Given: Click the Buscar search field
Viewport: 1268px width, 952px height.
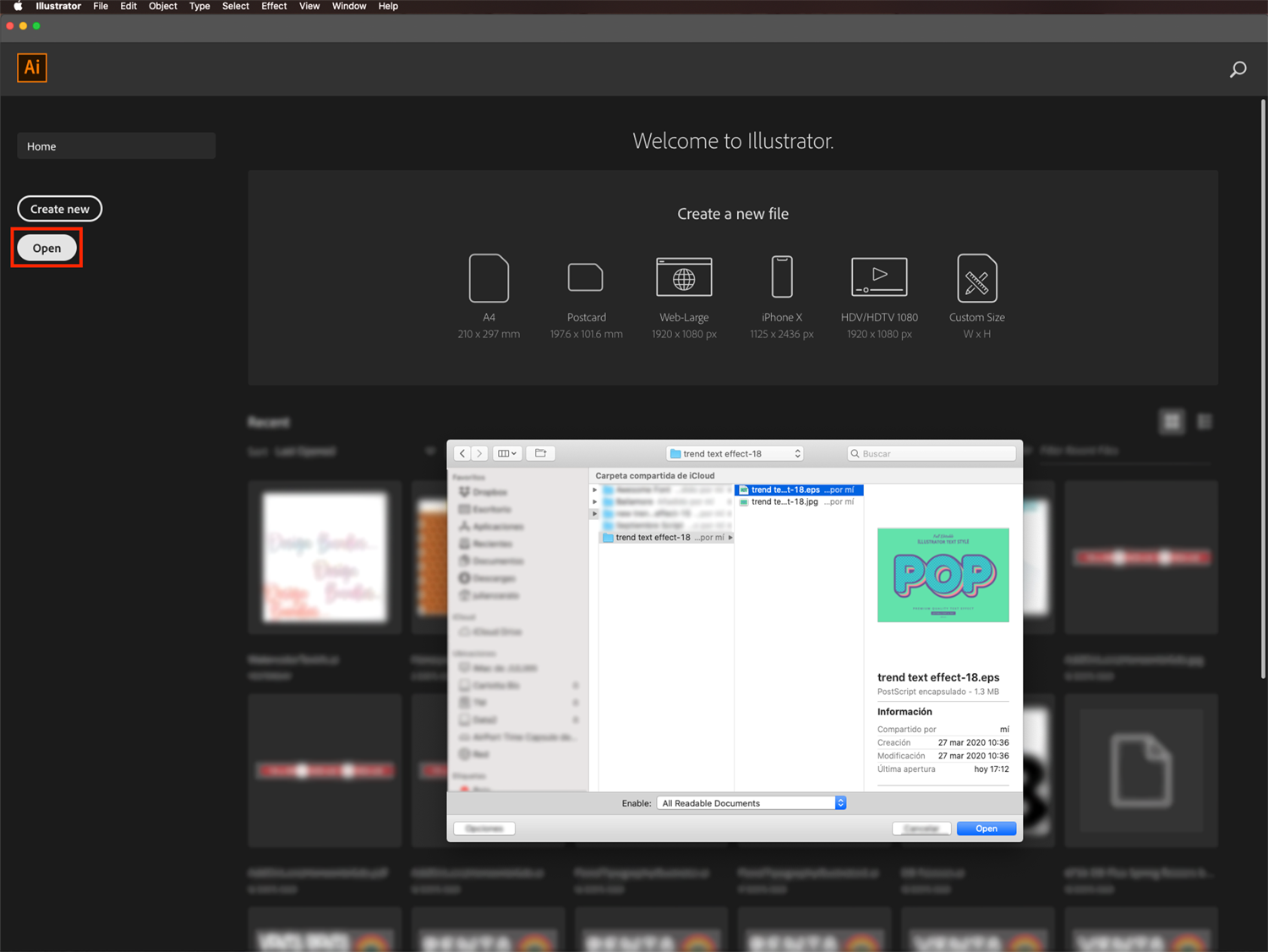Looking at the screenshot, I should 932,453.
